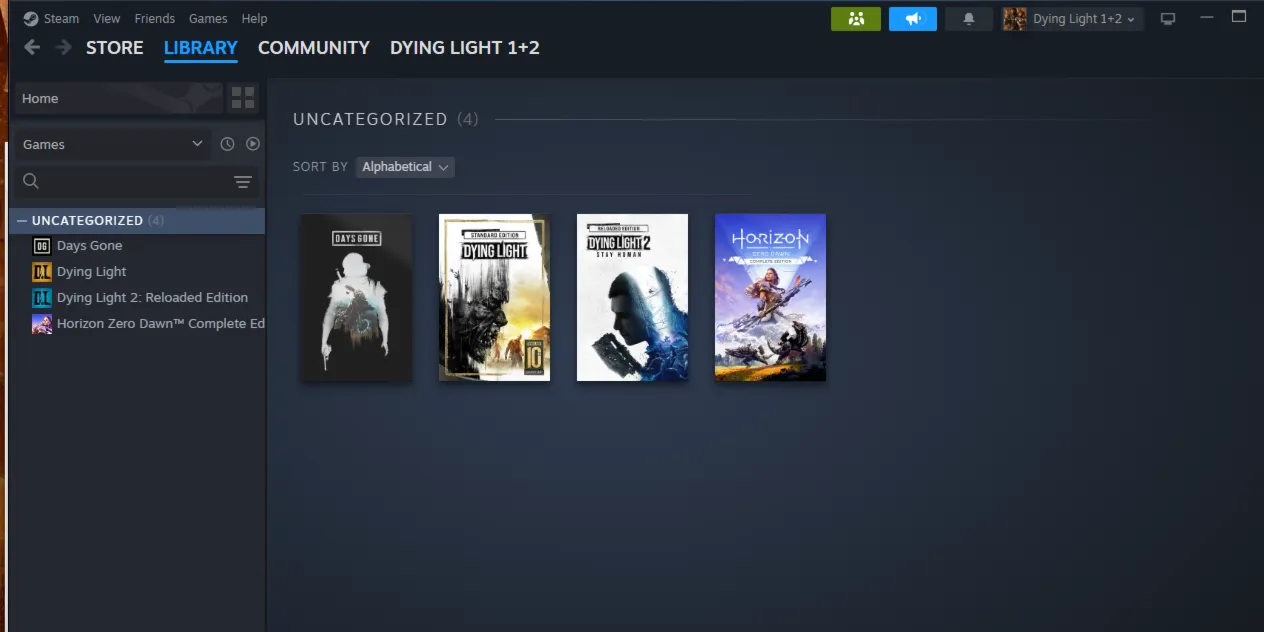Open collections grid view icon
Screen dimensions: 1264x632
(243, 98)
